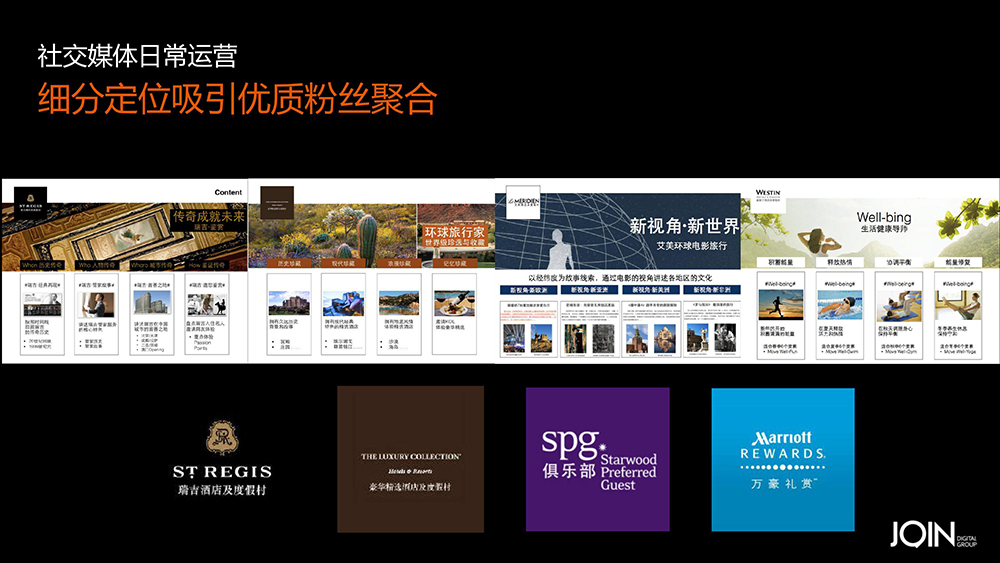Image resolution: width=1000 pixels, height=563 pixels.
Task: Select the '新视角·新亚洲' navy tab
Action: [589, 290]
